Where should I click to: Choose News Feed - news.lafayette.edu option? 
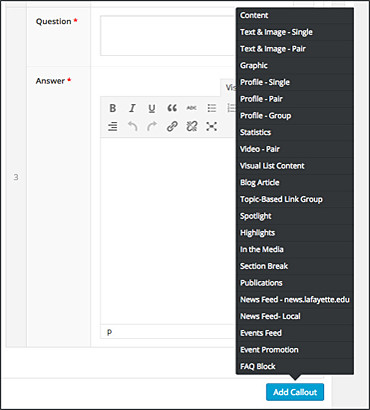(x=295, y=299)
